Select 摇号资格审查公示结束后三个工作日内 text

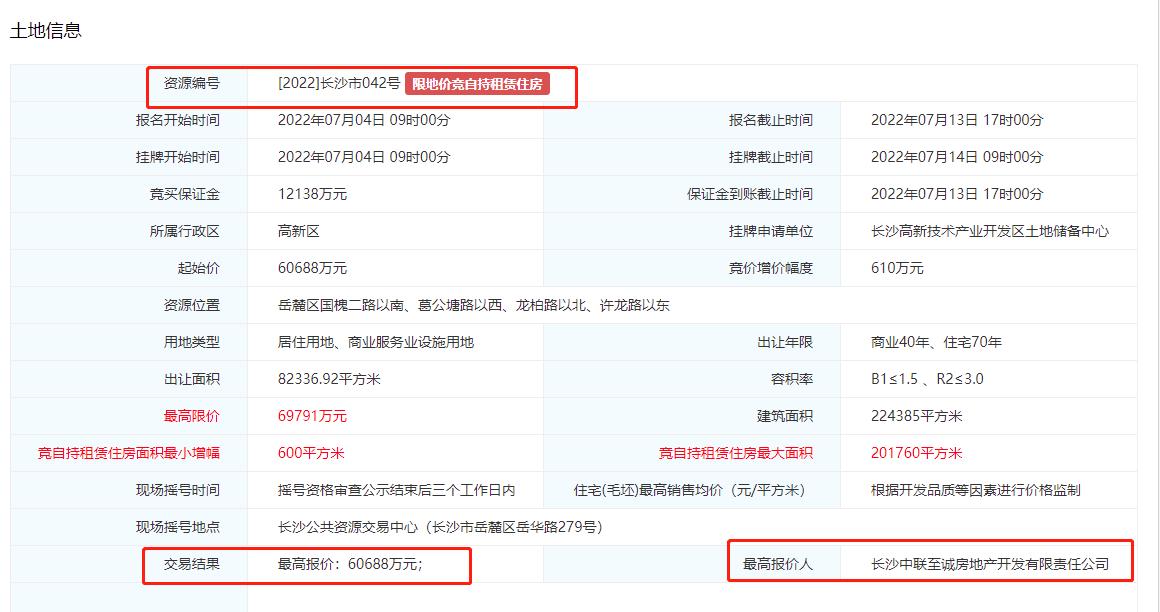(x=397, y=490)
